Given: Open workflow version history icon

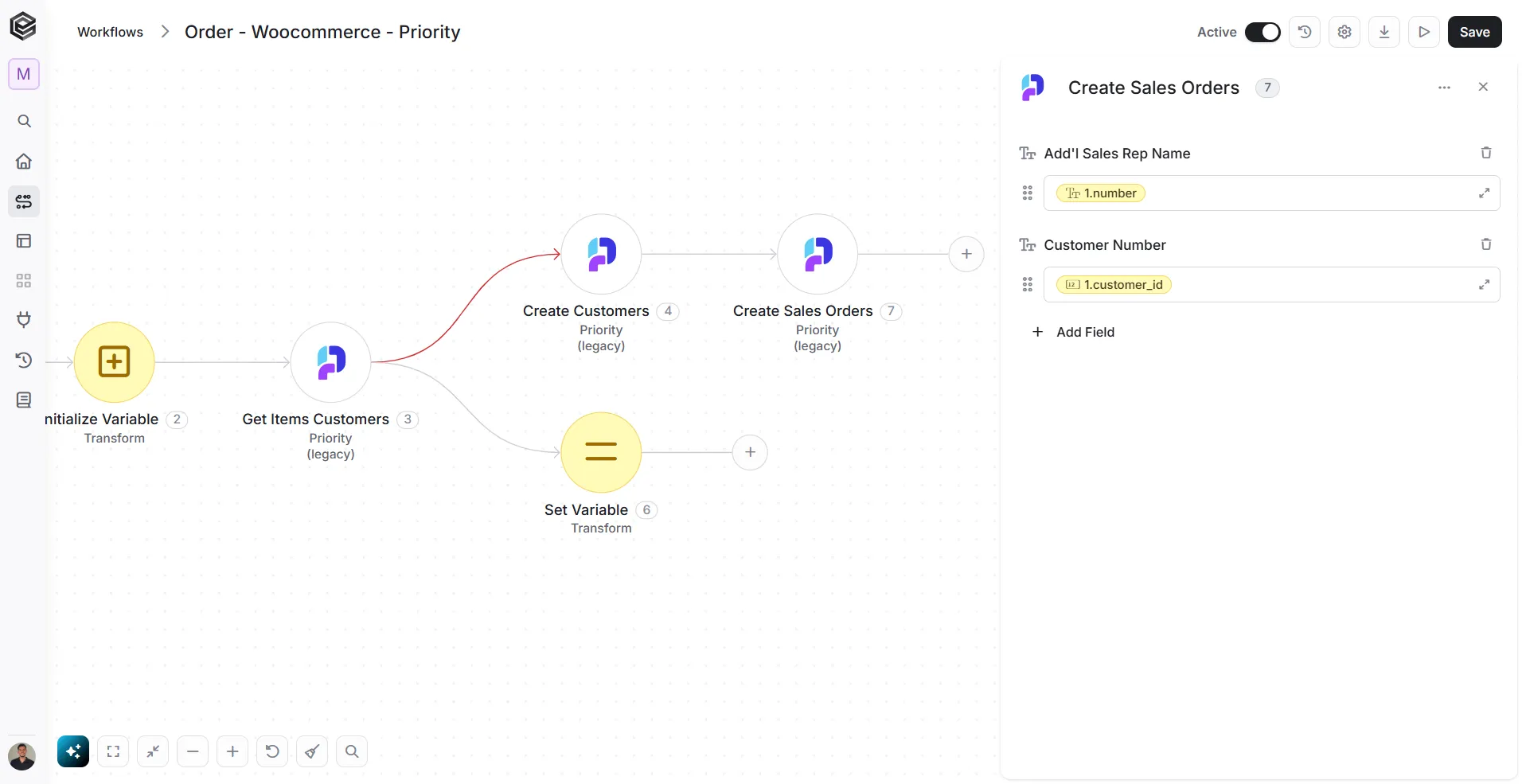Looking at the screenshot, I should [x=1305, y=32].
